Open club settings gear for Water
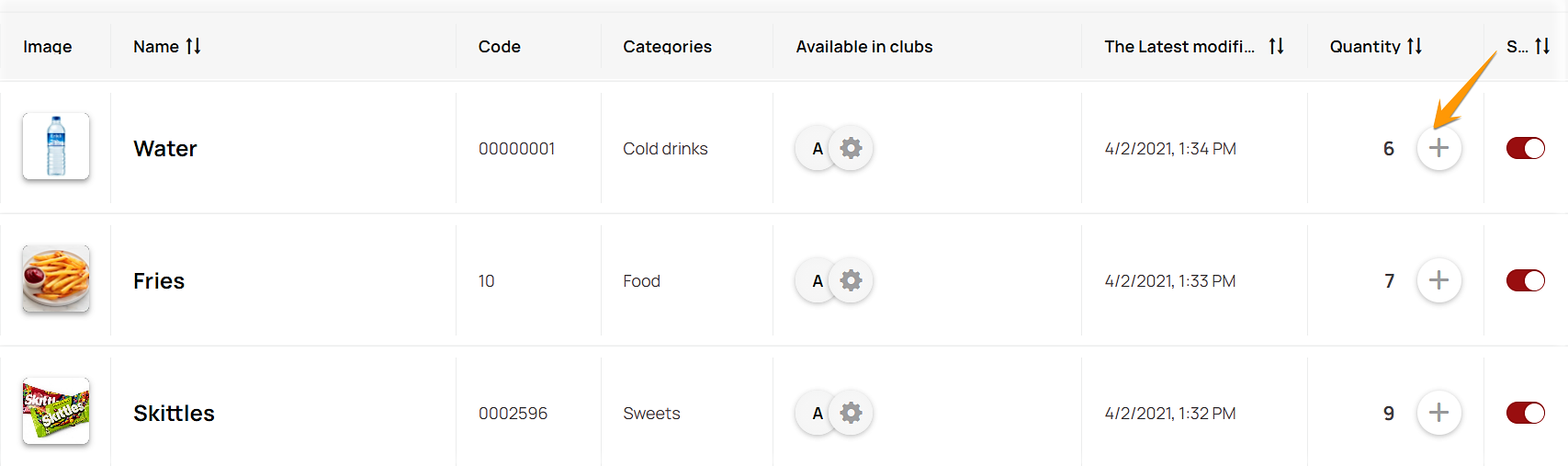Viewport: 1568px width, 466px height. pos(852,148)
